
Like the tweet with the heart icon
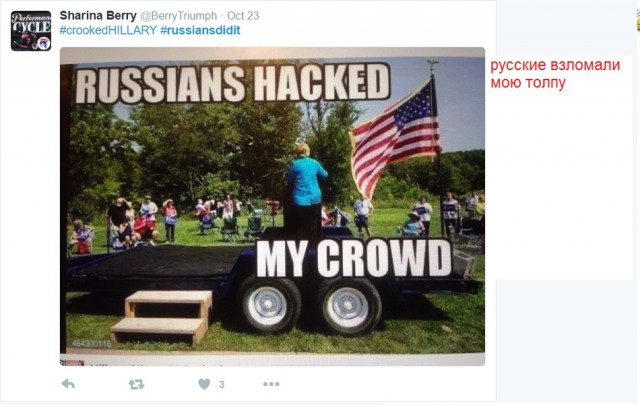point(204,384)
